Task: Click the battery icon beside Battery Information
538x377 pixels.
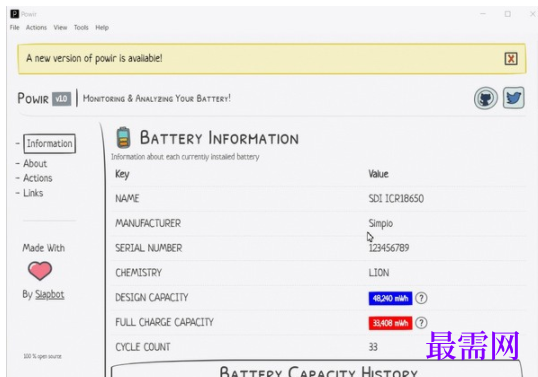Action: pos(123,138)
